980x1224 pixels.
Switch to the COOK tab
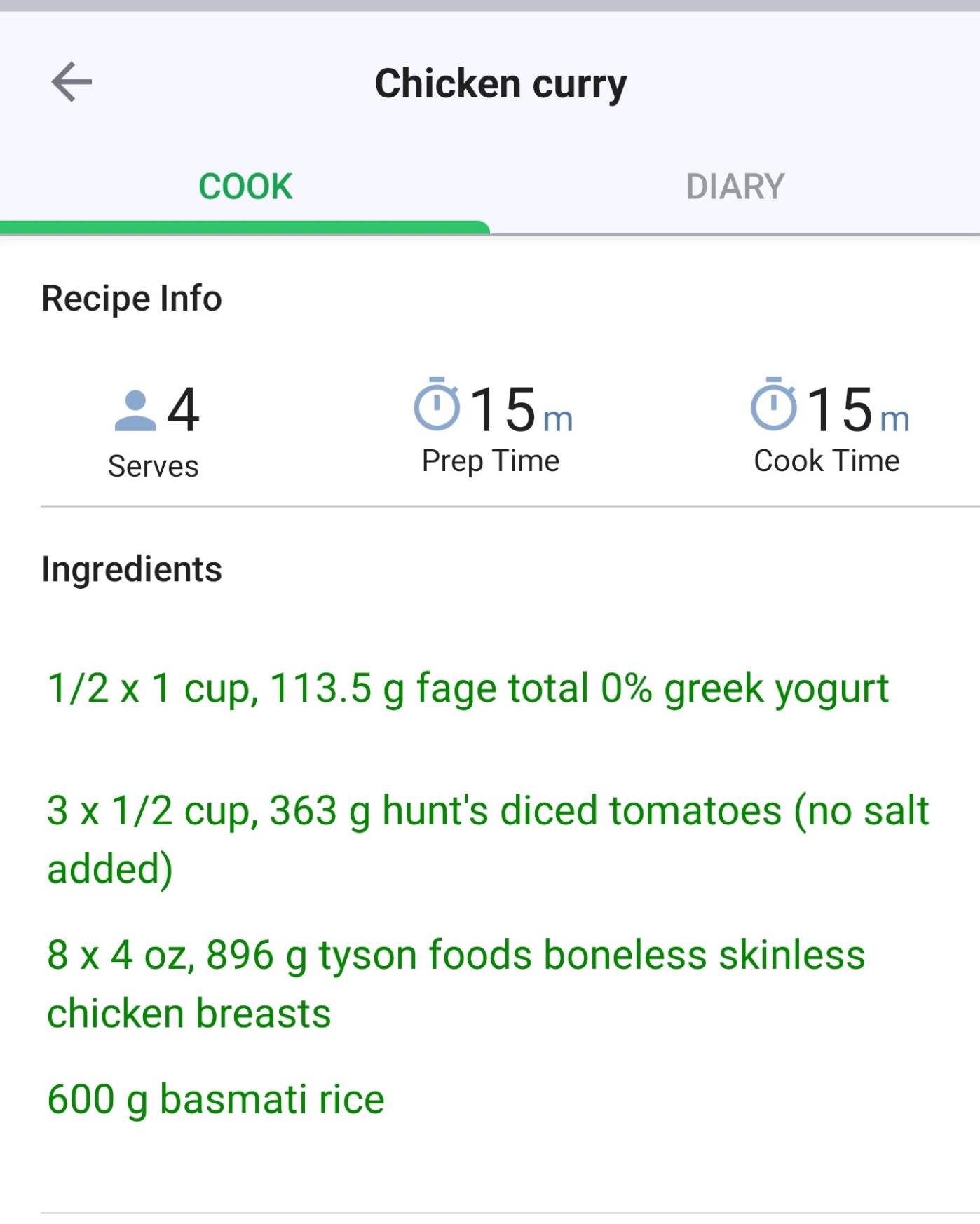(x=245, y=186)
